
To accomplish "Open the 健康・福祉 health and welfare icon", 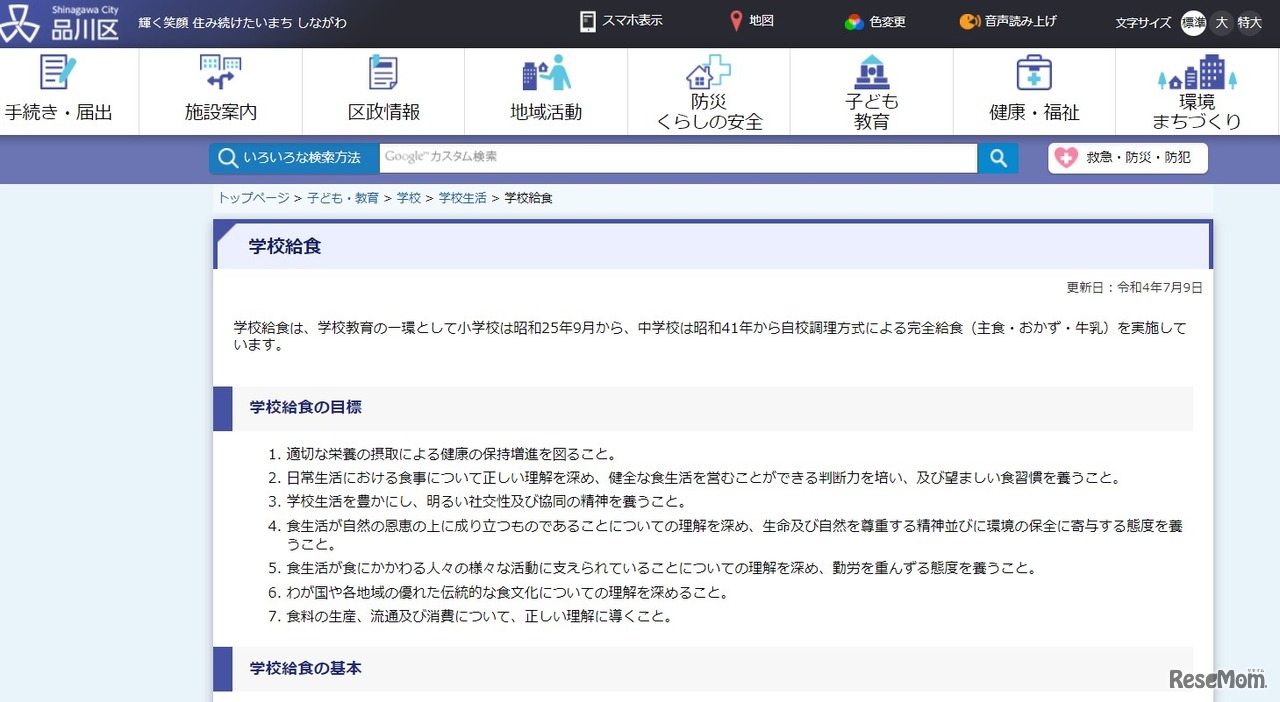I will pos(1033,90).
